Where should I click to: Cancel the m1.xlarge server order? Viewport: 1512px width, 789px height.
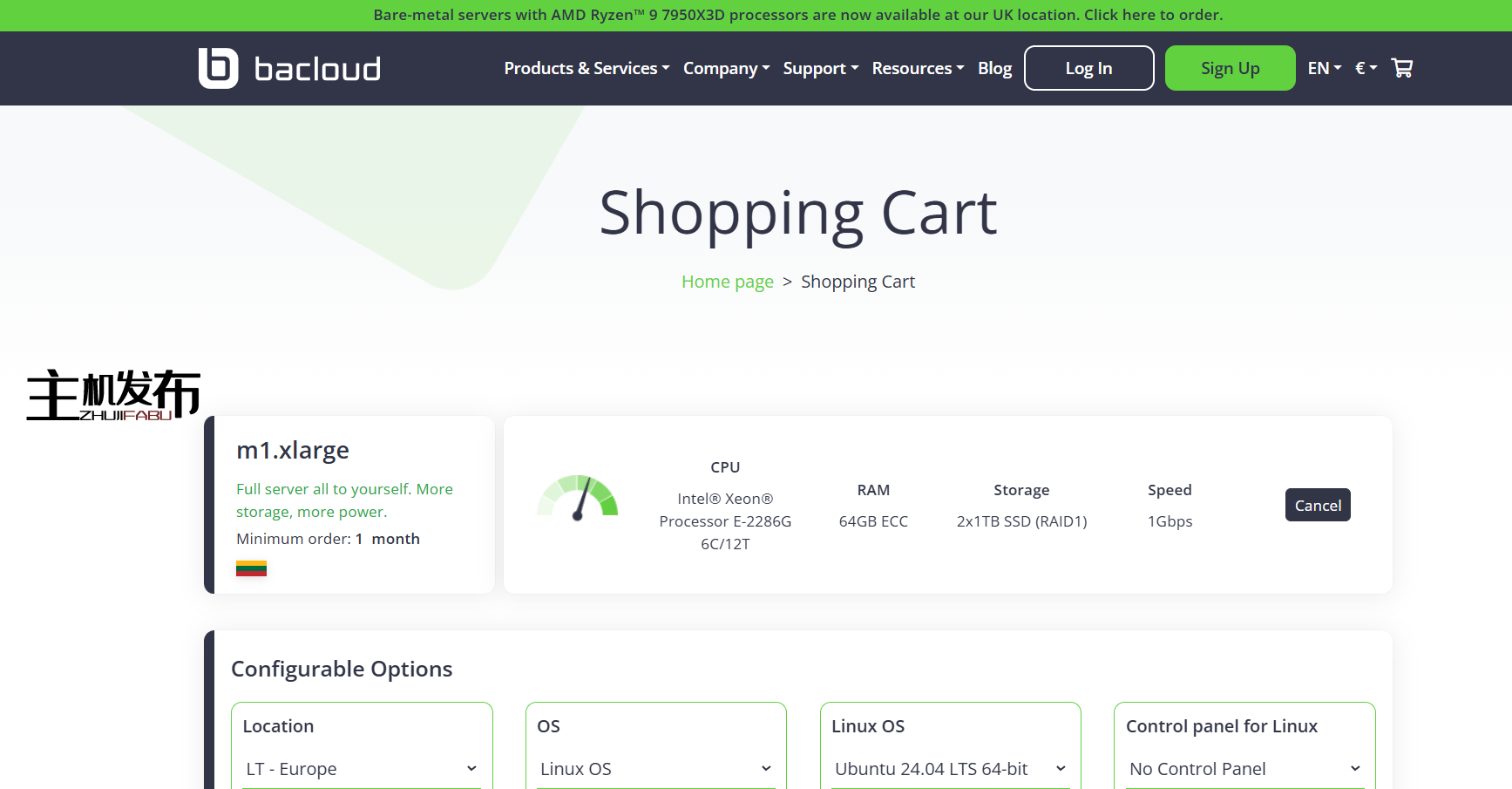pyautogui.click(x=1317, y=506)
